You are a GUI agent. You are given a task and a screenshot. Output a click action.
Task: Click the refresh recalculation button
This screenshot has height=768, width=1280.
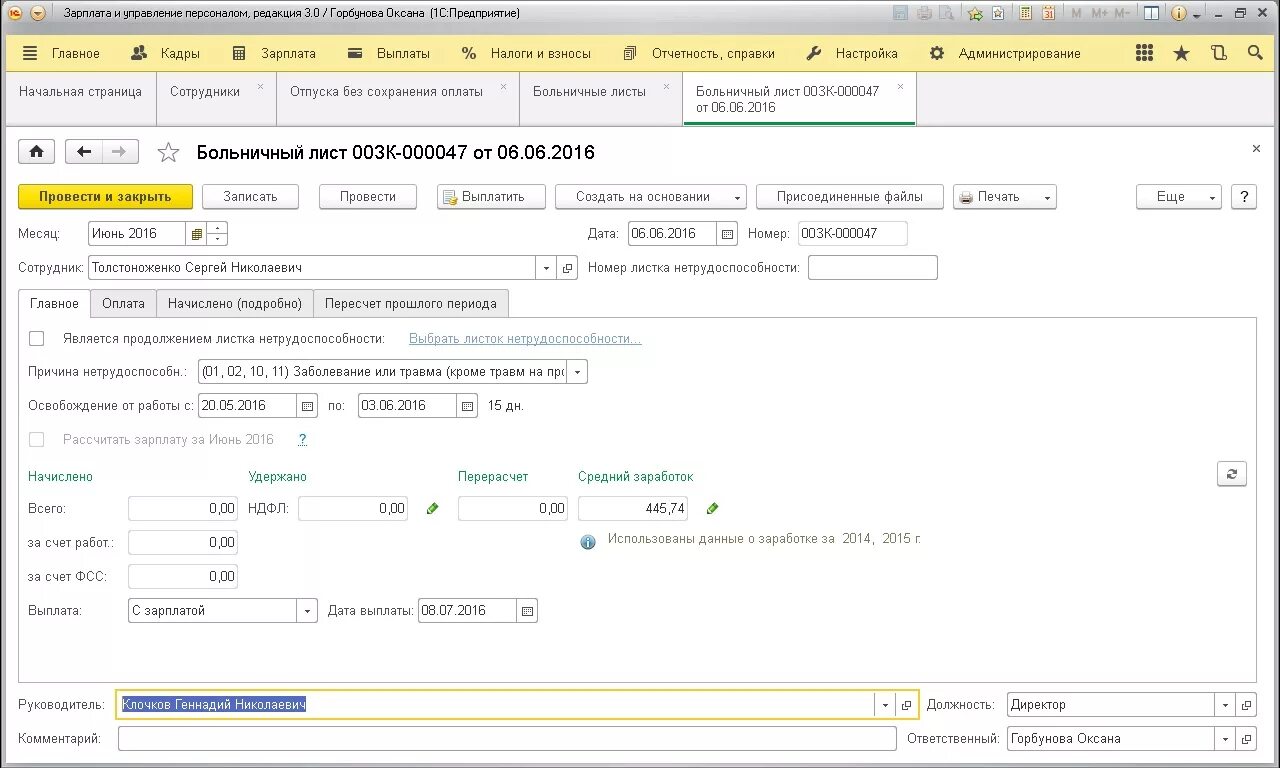pyautogui.click(x=1232, y=474)
